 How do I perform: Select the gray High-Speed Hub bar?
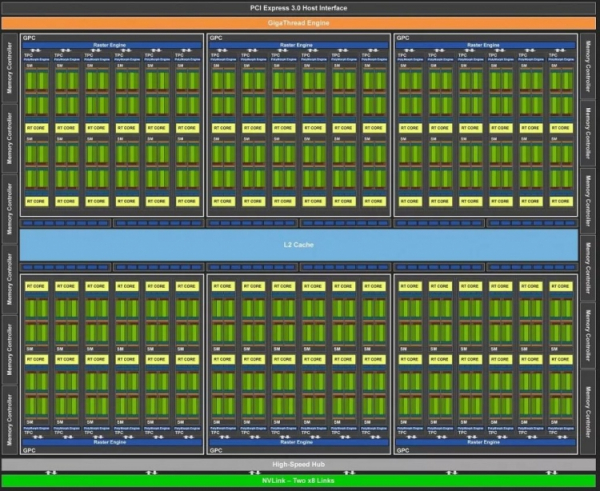299,465
